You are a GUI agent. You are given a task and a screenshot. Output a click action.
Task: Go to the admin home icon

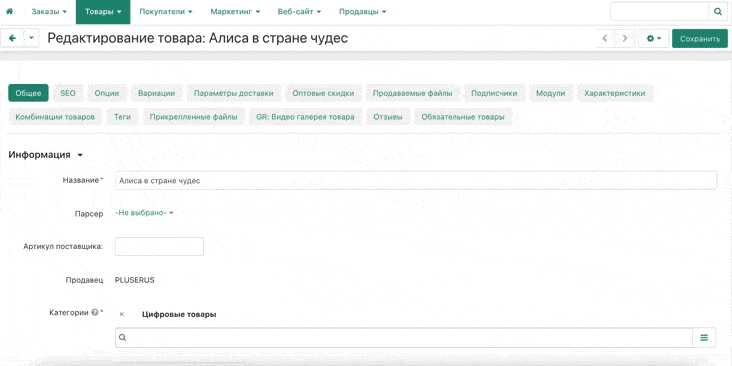9,12
